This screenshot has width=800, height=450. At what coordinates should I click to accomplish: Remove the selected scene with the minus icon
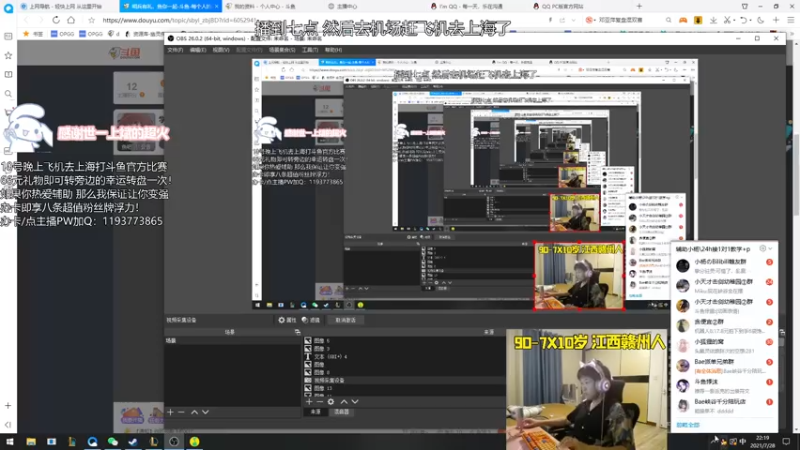coord(181,412)
